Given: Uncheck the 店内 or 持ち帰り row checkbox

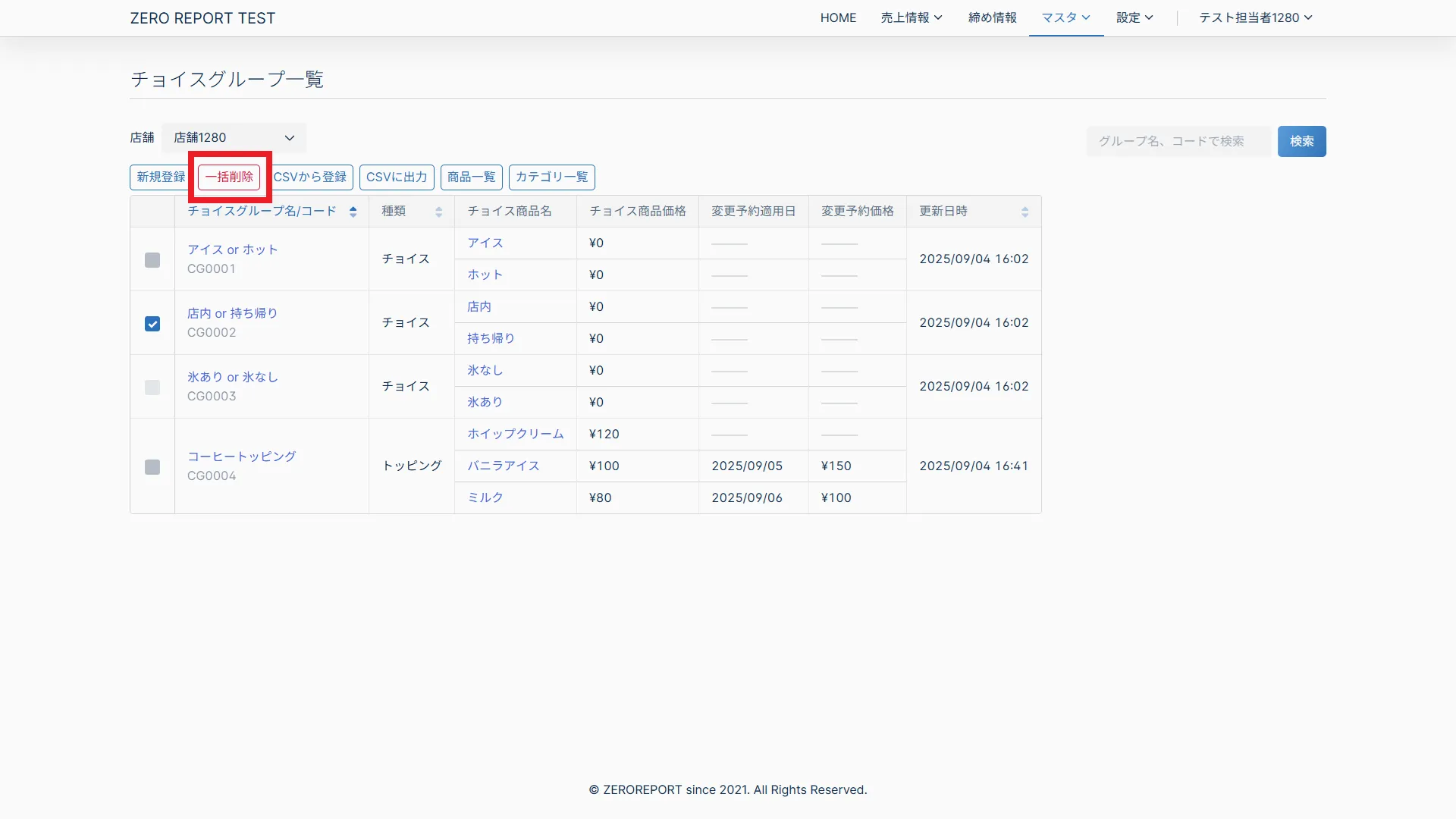Looking at the screenshot, I should 152,324.
